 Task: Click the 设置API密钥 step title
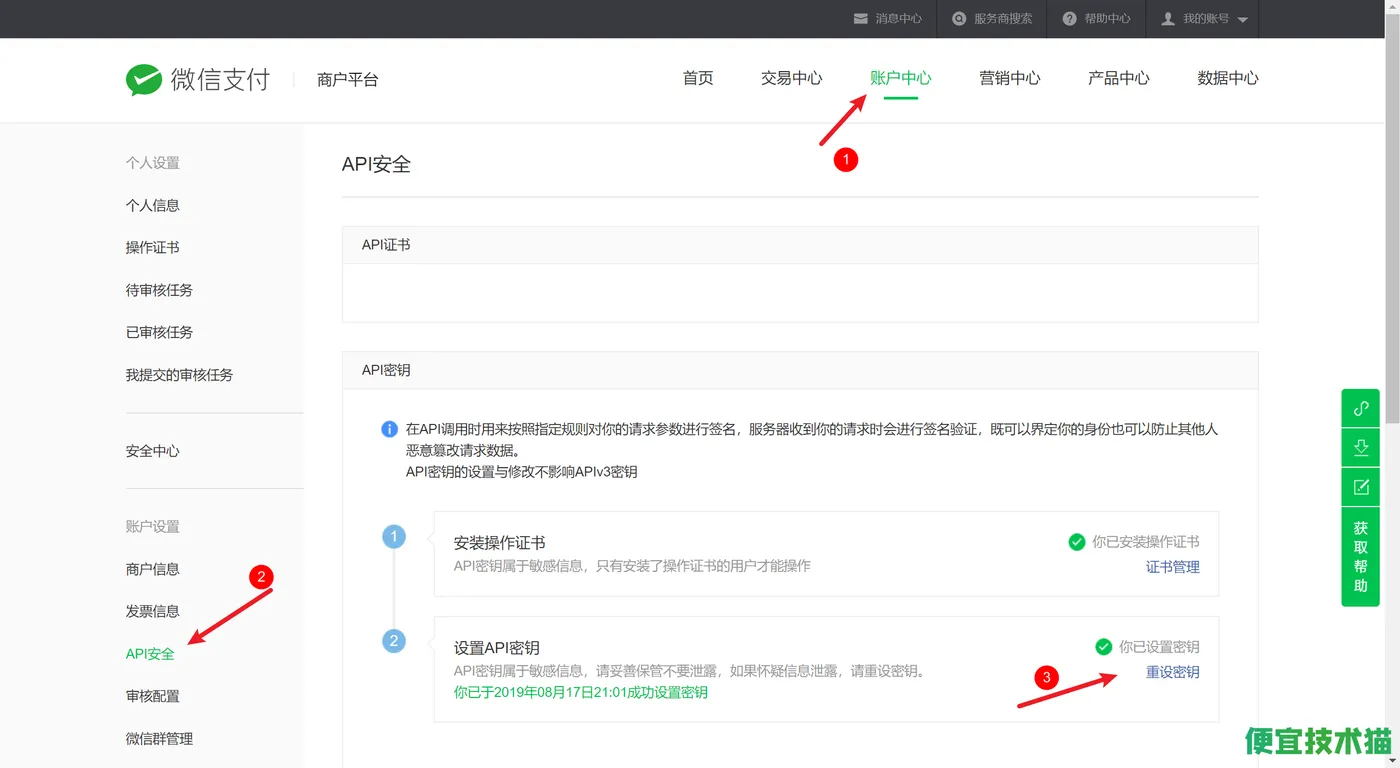497,648
